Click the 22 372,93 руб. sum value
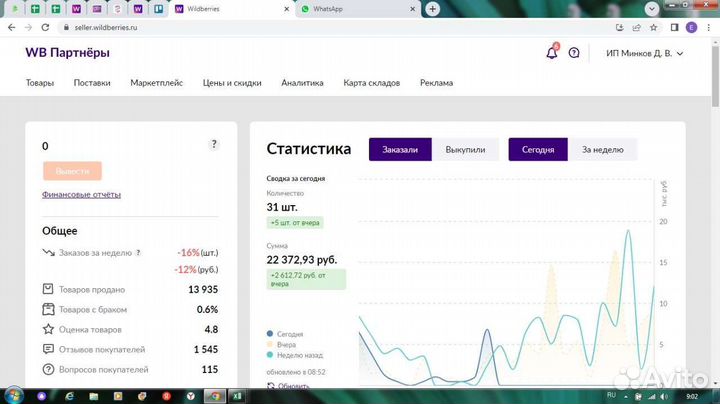Viewport: 720px width, 404px height. 302,260
